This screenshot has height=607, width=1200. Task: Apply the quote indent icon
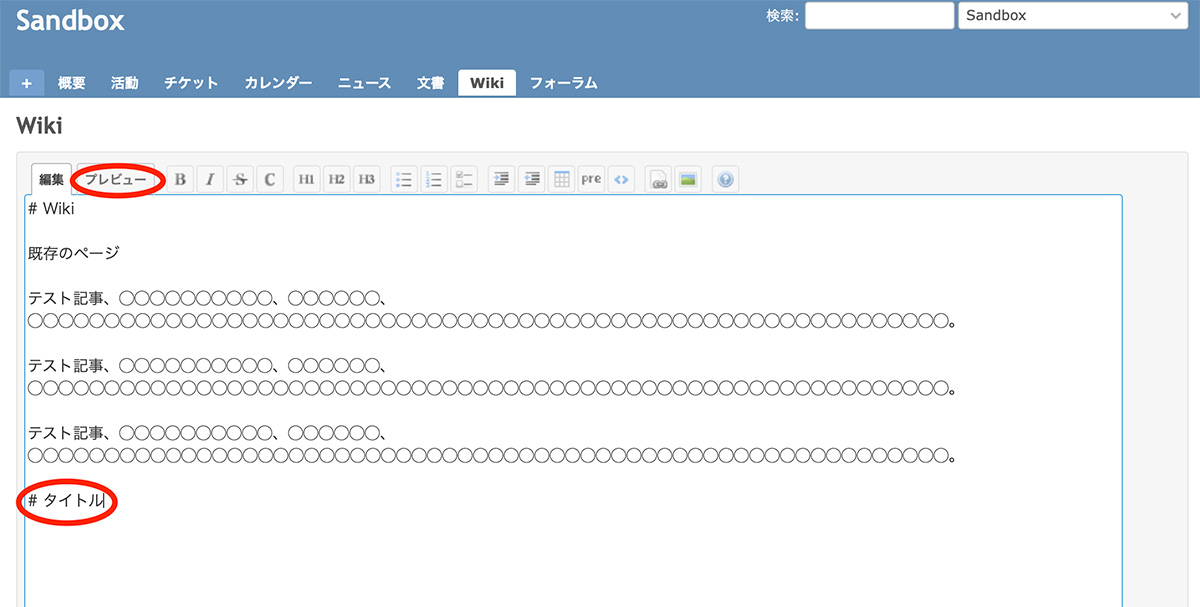(501, 180)
